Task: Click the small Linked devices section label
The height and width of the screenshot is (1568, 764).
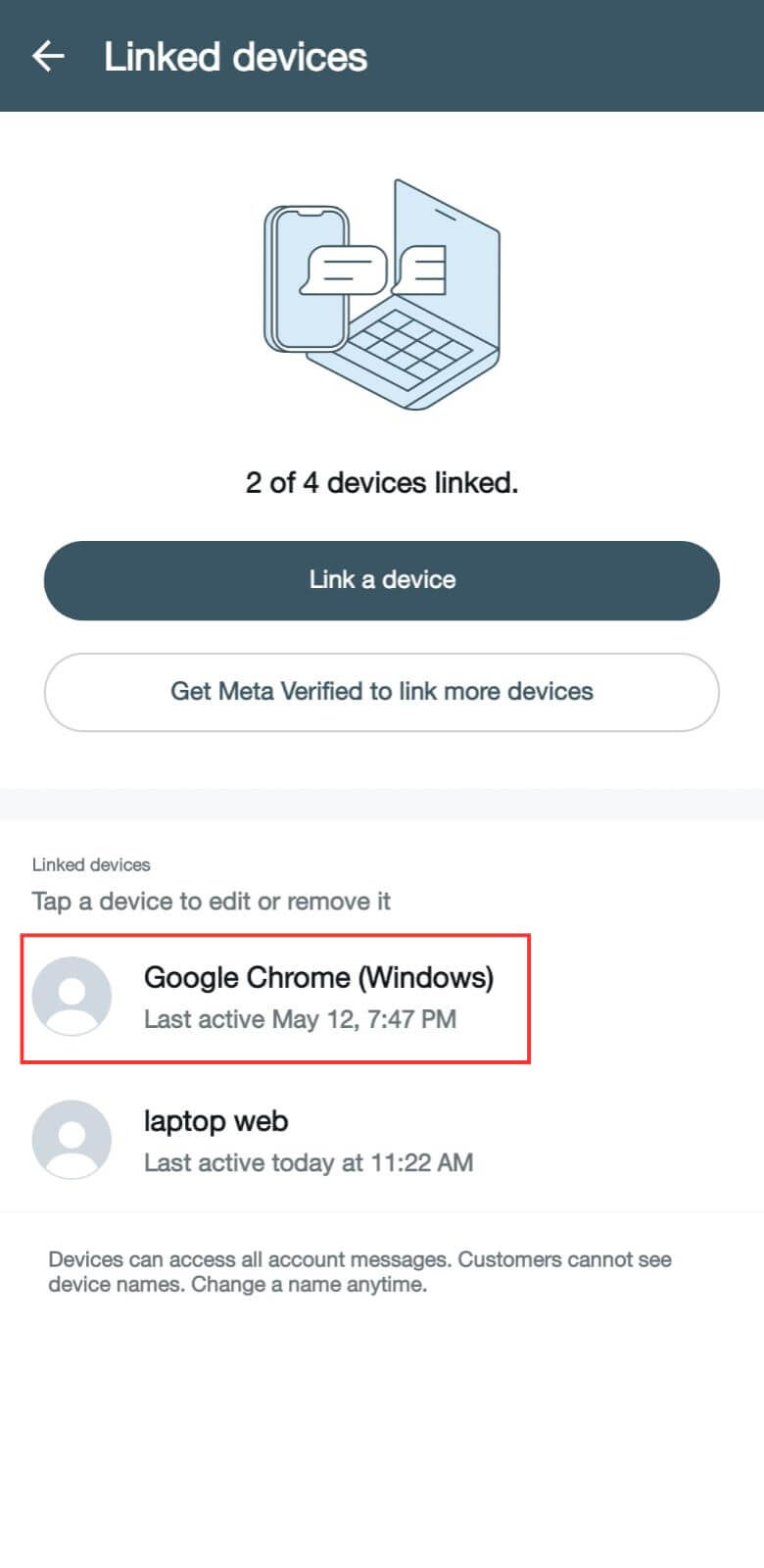Action: tap(91, 865)
